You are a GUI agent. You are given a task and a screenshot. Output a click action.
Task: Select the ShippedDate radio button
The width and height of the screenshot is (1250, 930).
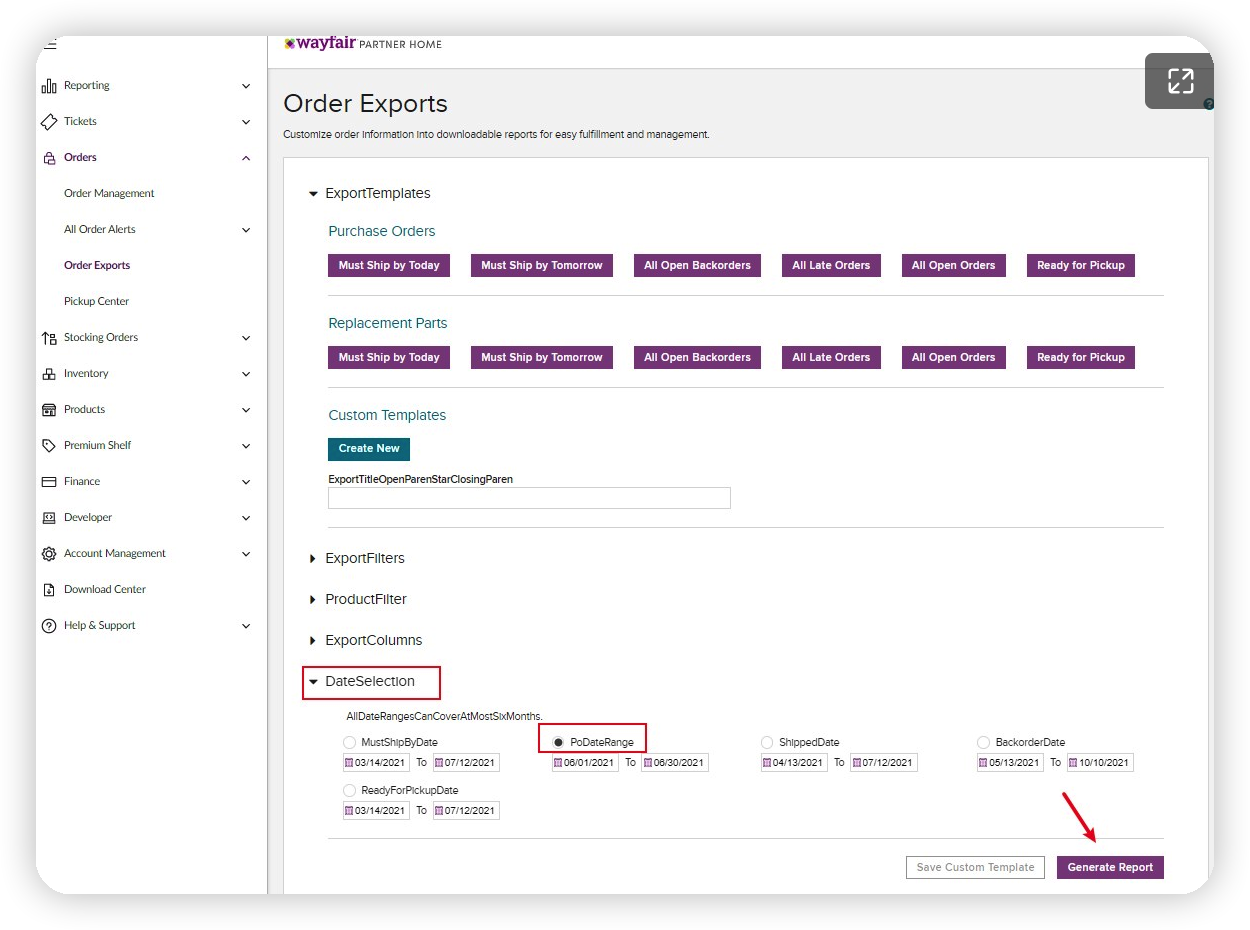pyautogui.click(x=767, y=743)
